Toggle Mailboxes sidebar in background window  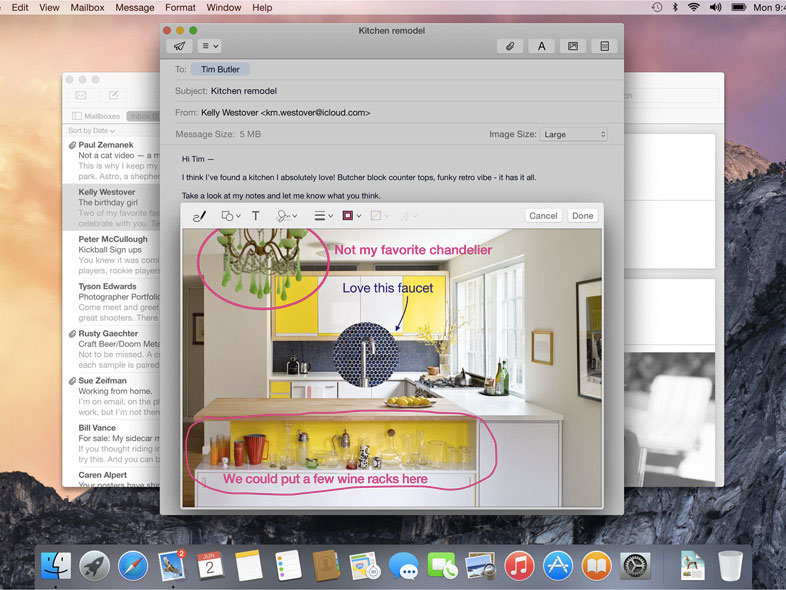[96, 116]
